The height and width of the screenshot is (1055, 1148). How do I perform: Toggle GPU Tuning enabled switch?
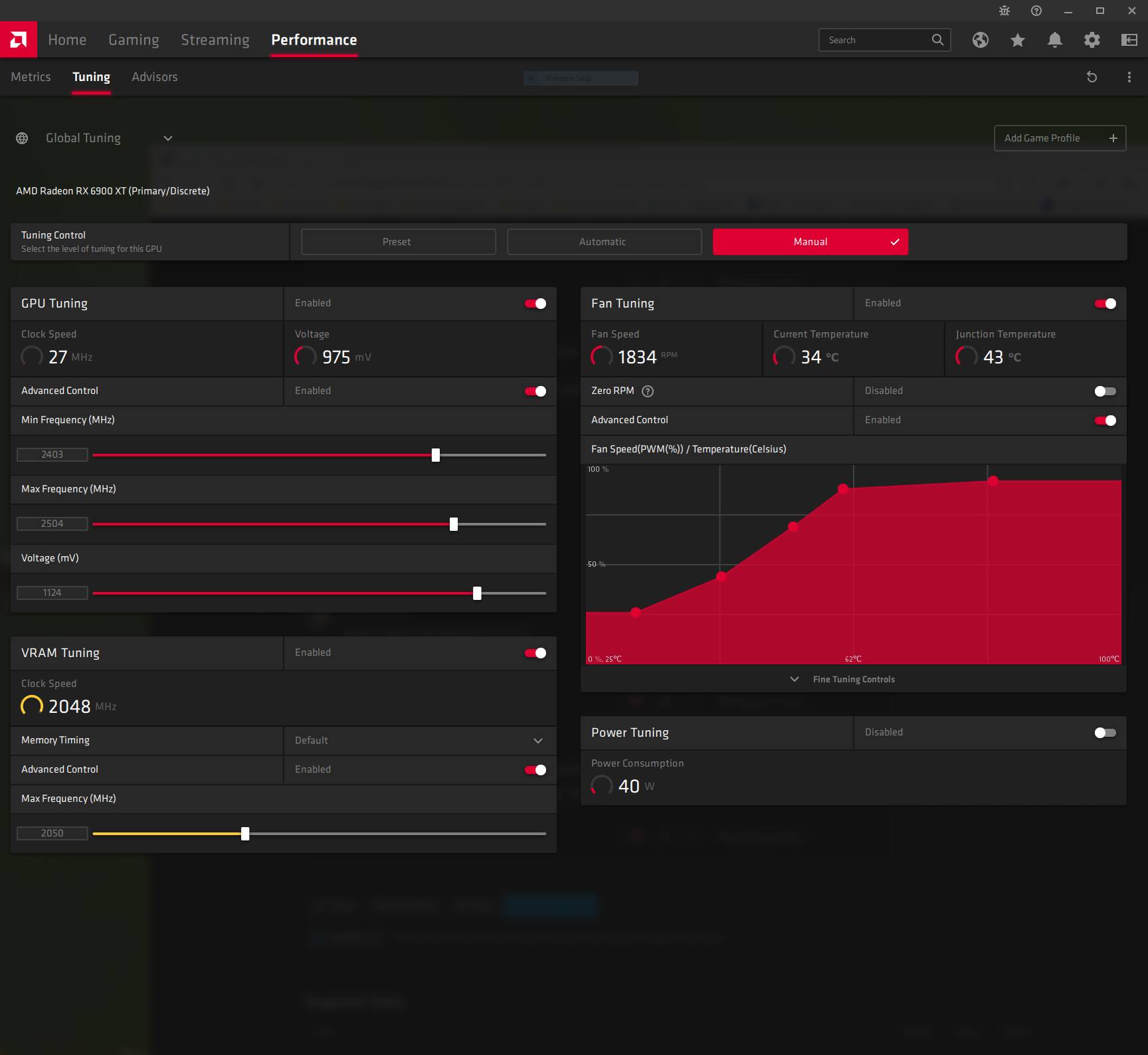535,304
